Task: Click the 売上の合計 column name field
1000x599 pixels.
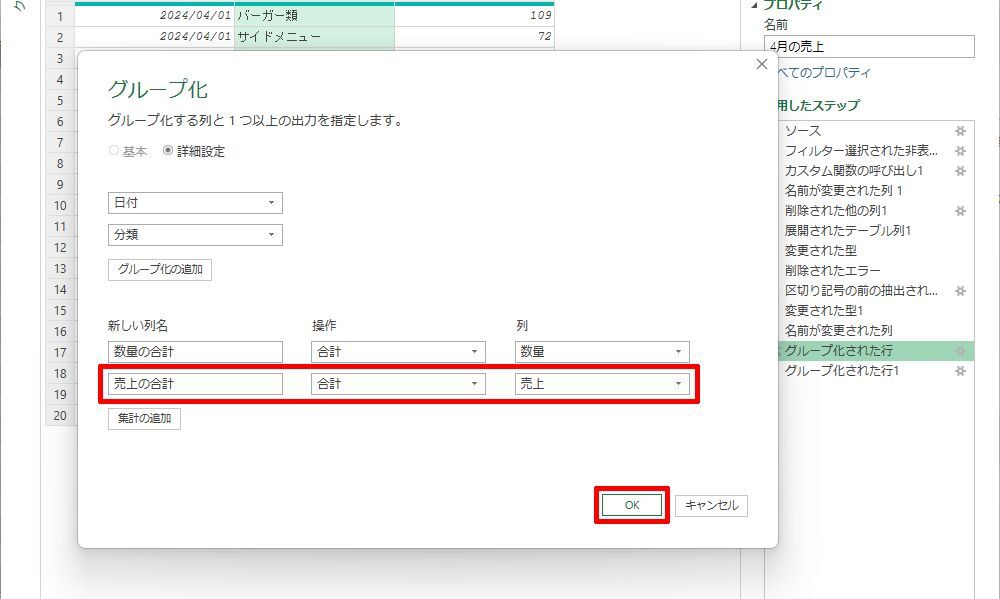Action: [195, 383]
